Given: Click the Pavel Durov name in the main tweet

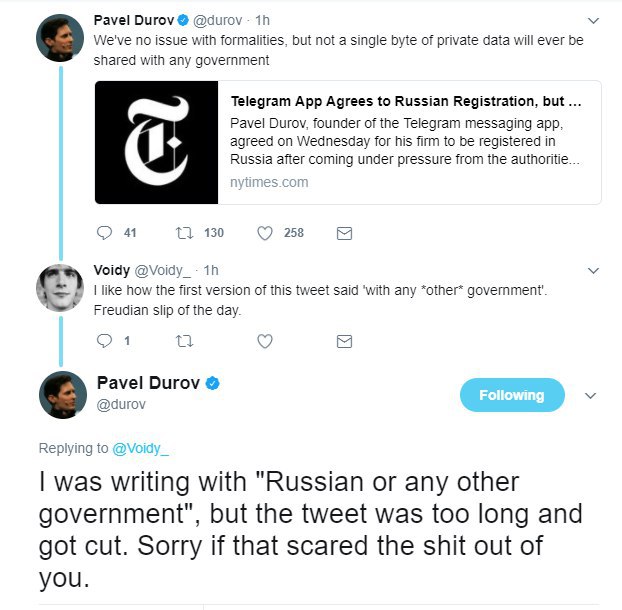Looking at the screenshot, I should (148, 383).
